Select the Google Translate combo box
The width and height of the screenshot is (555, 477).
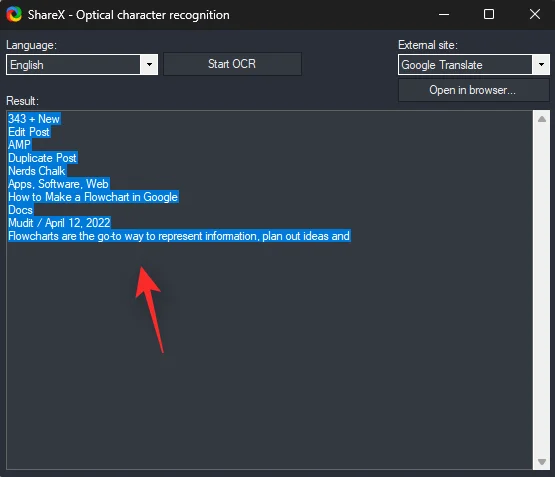474,64
